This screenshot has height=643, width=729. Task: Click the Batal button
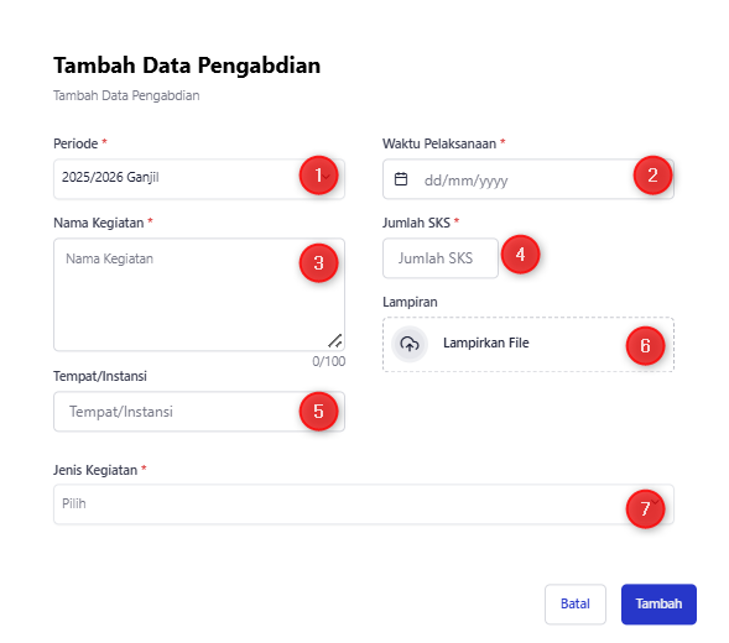point(575,604)
